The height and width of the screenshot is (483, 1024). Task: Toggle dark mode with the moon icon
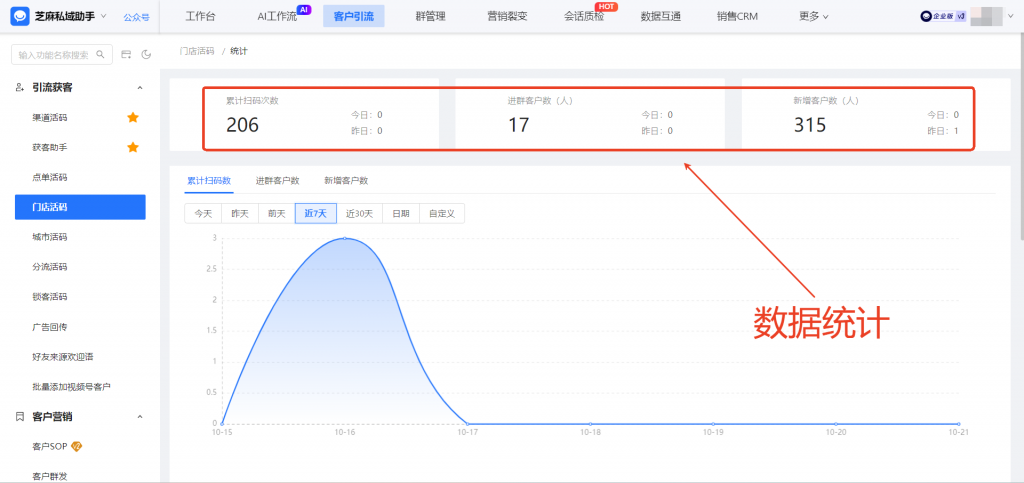coord(146,54)
